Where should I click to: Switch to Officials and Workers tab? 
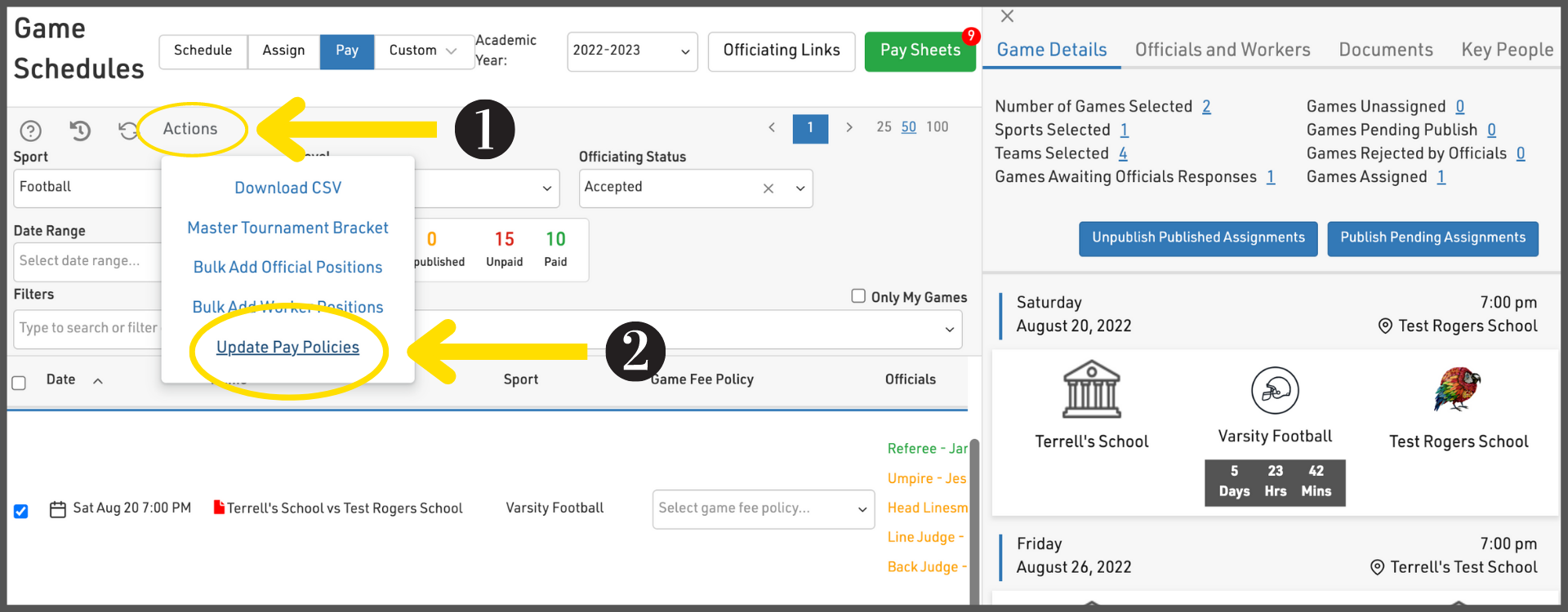pos(1222,51)
